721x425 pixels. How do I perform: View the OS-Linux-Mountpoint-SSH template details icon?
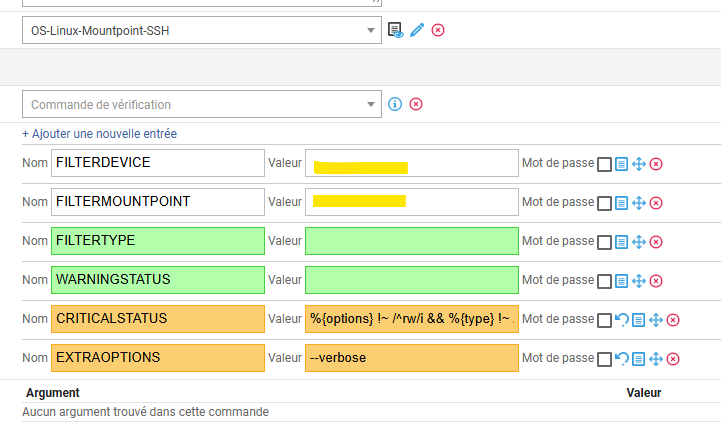(x=395, y=30)
